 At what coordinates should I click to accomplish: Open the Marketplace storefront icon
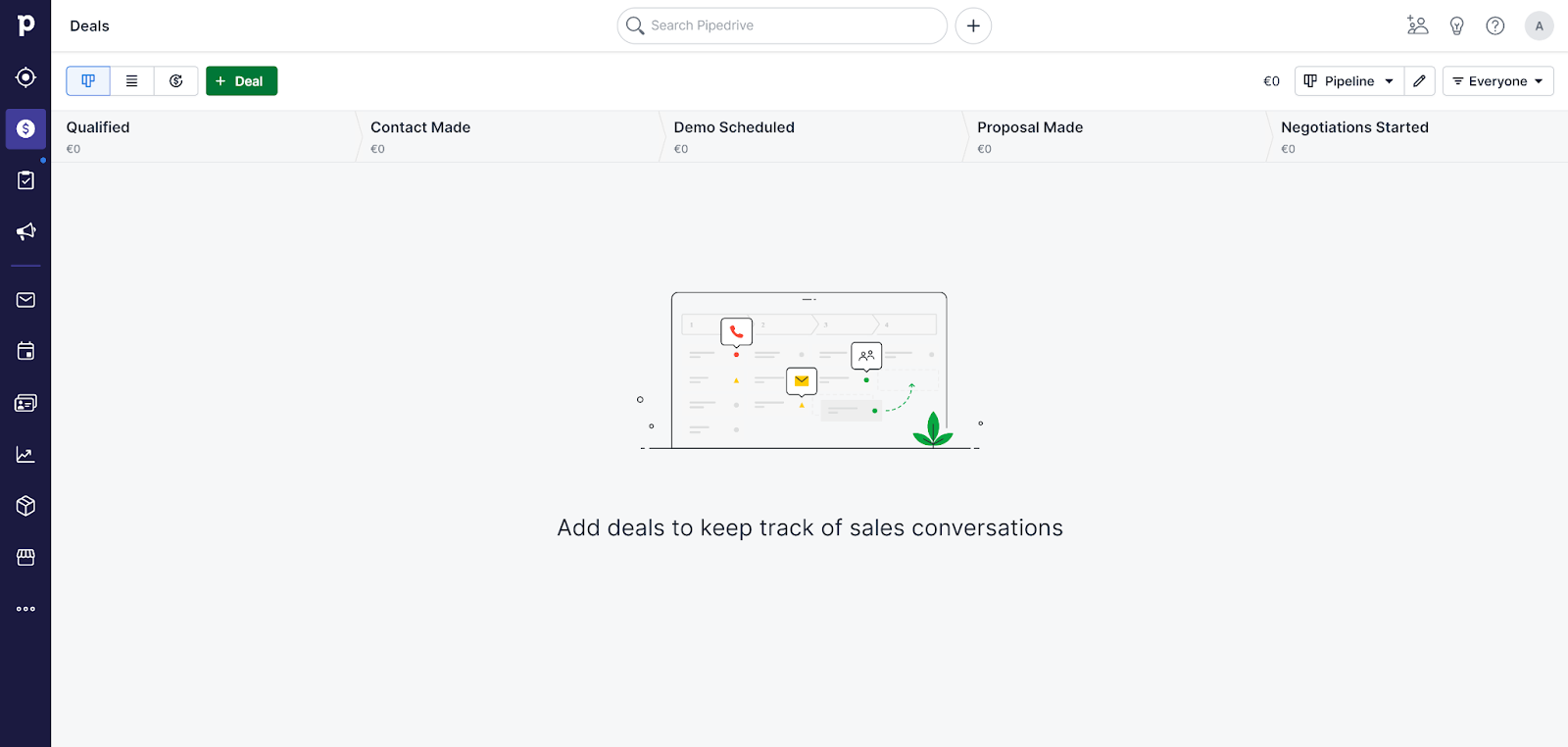point(25,557)
